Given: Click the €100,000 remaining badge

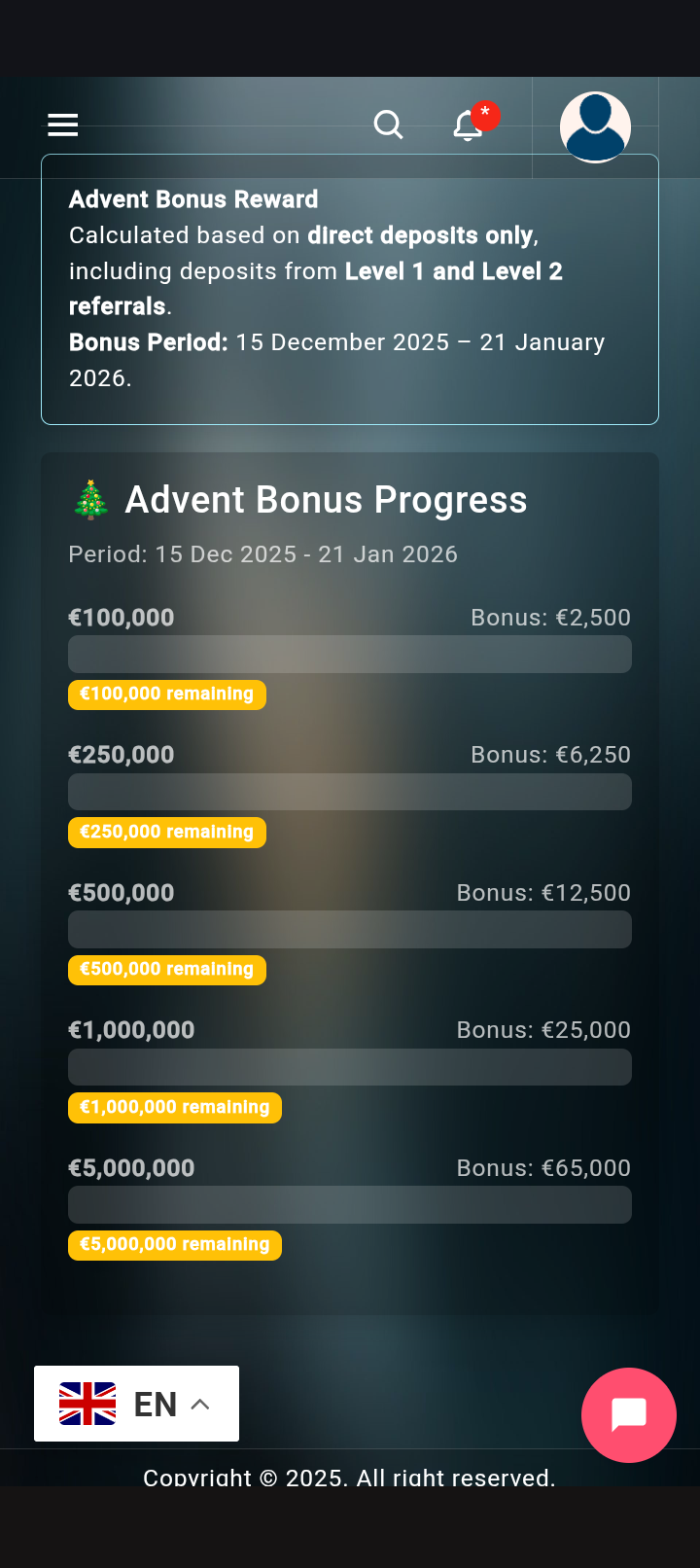Looking at the screenshot, I should point(166,695).
